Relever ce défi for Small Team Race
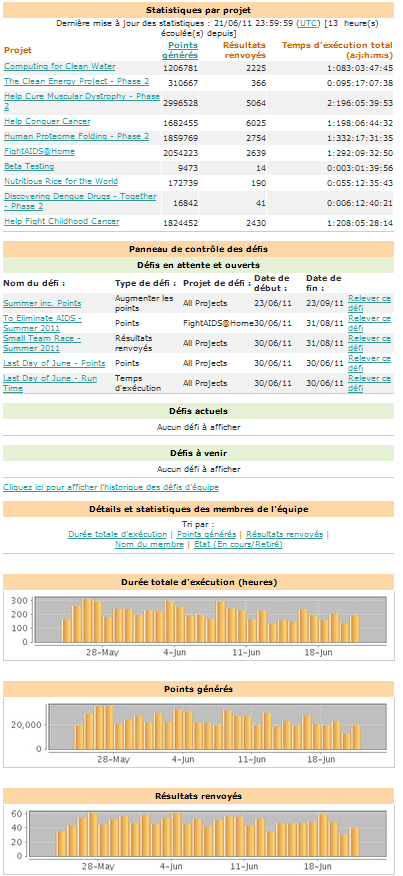Screen dimensions: 403x876 tap(369, 343)
